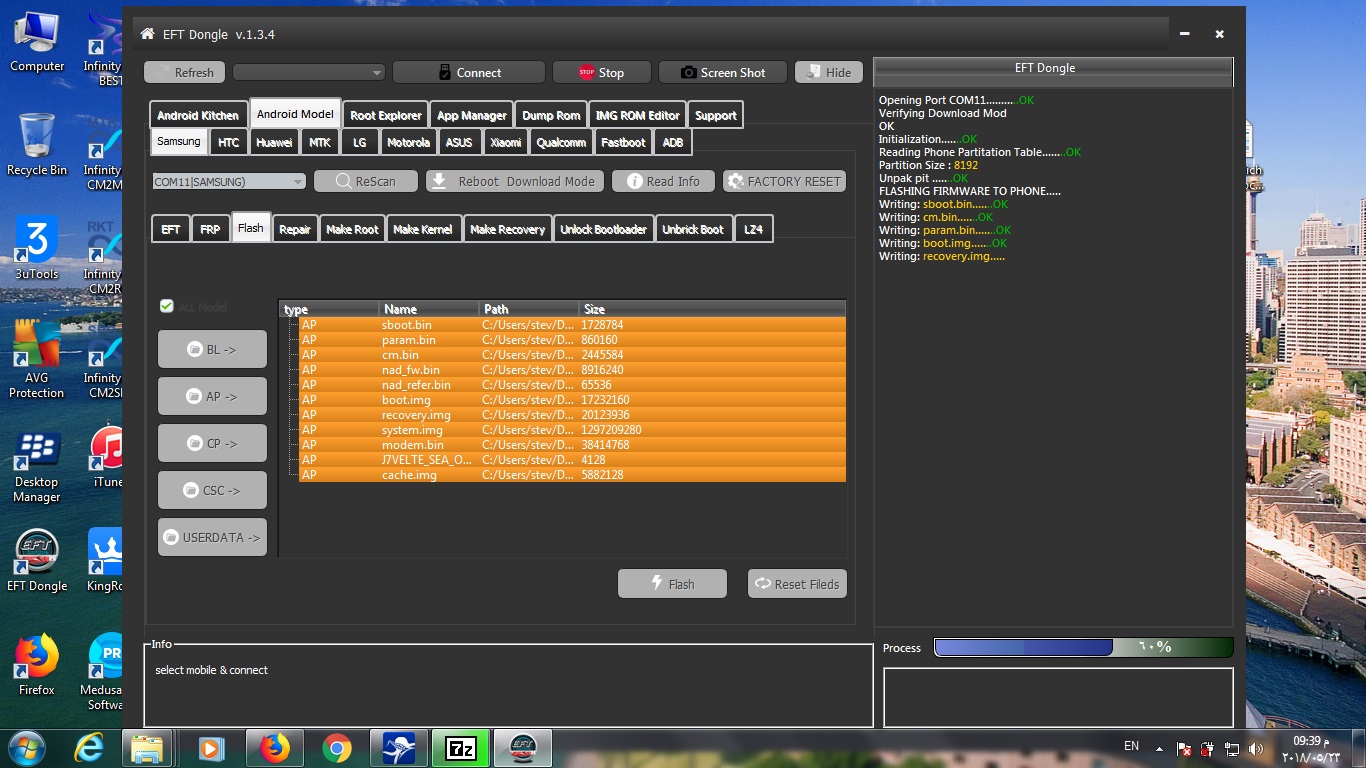The image size is (1366, 768).
Task: Click the red Stop button
Action: (601, 72)
